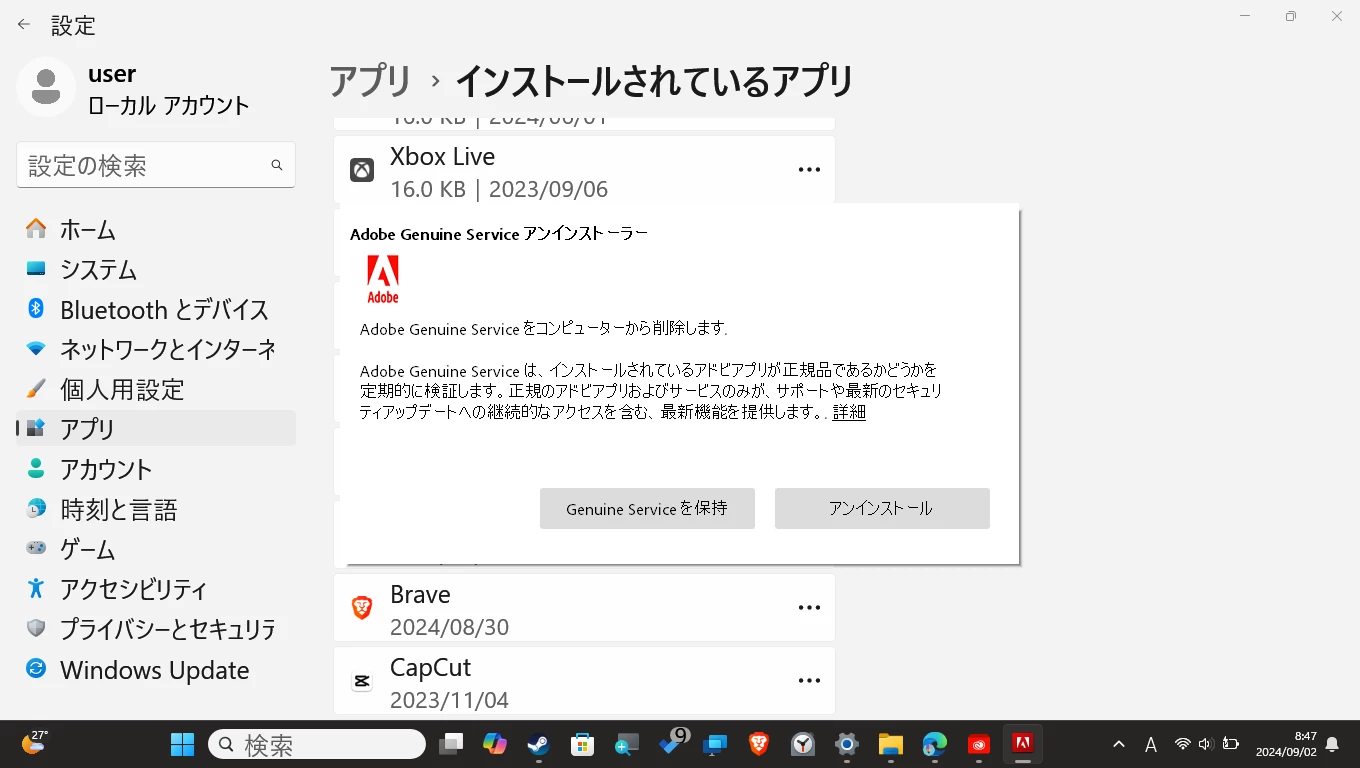Show hidden system tray icons

coord(1119,744)
